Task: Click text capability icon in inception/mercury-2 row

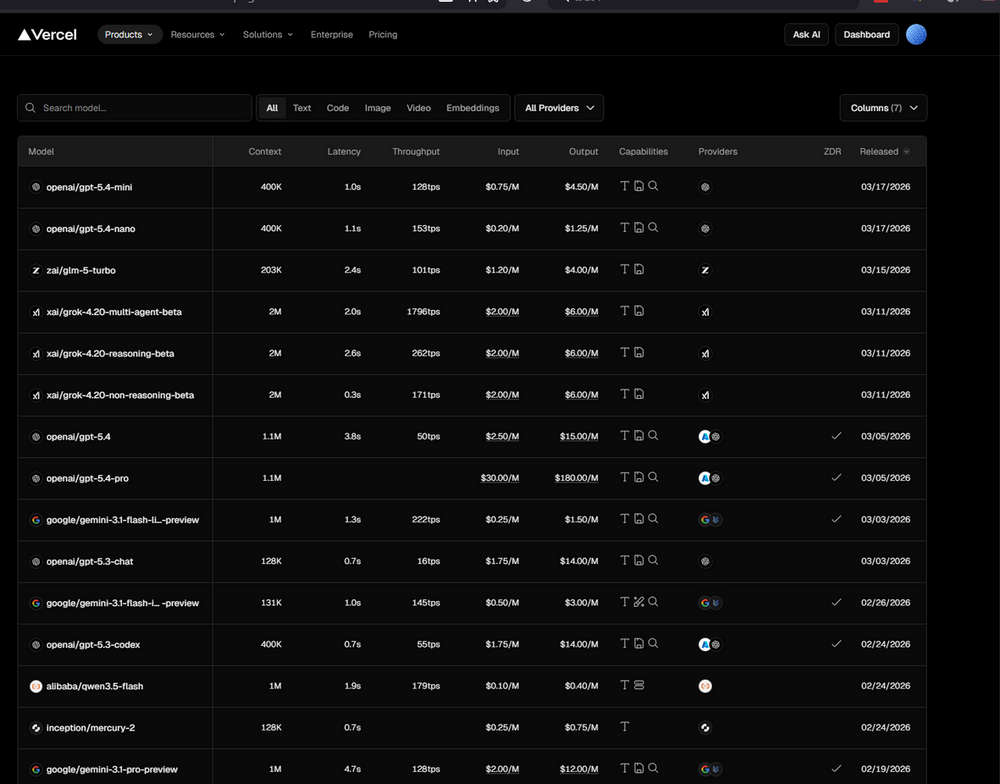Action: (x=624, y=726)
